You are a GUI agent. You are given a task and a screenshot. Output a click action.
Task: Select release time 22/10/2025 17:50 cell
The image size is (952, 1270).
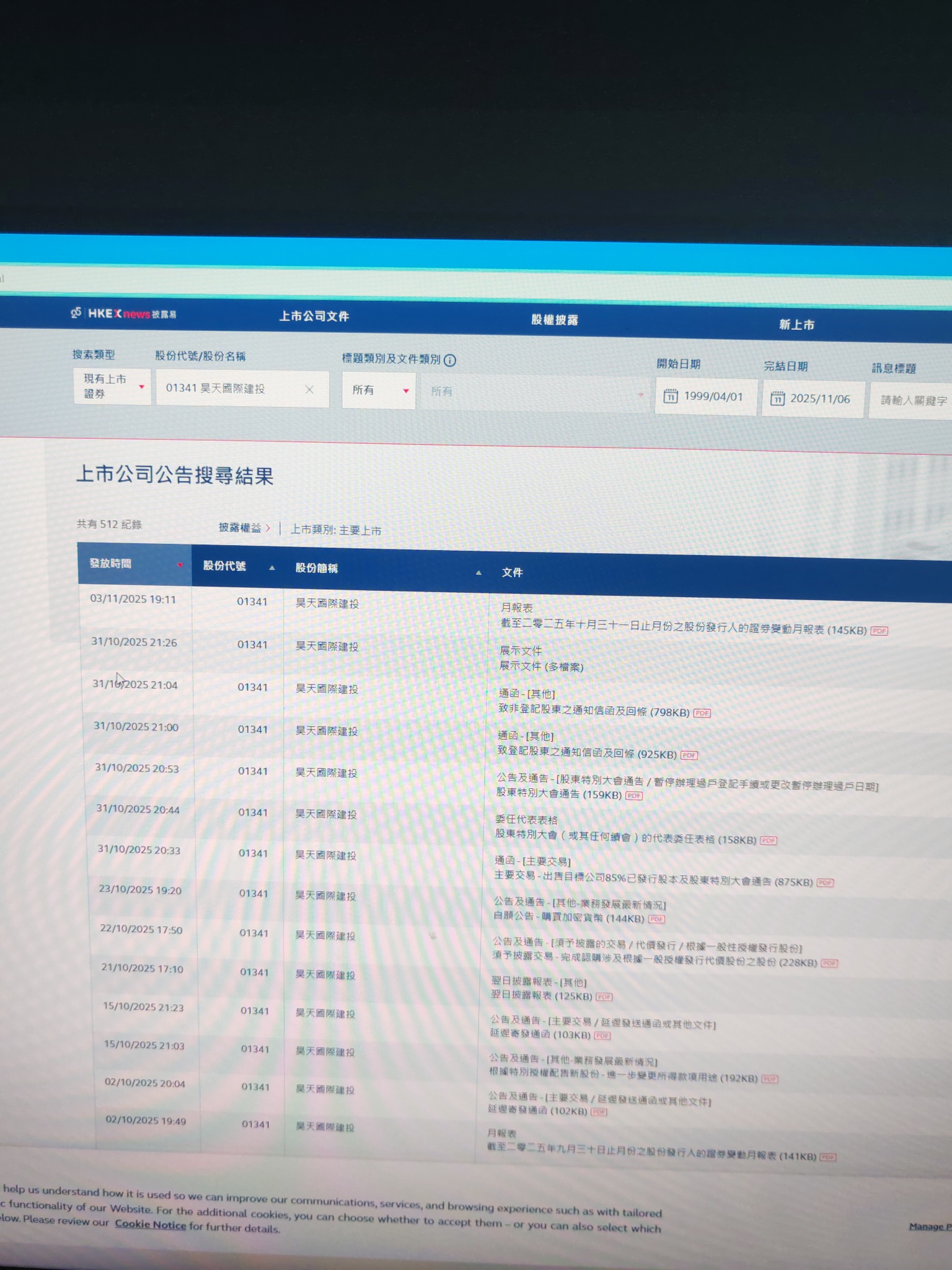[x=141, y=930]
